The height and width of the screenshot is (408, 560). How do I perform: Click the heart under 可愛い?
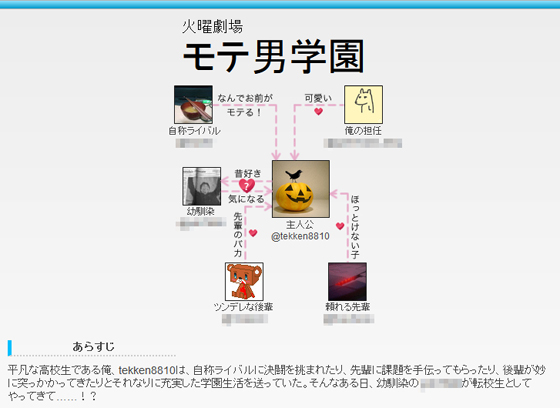point(318,112)
